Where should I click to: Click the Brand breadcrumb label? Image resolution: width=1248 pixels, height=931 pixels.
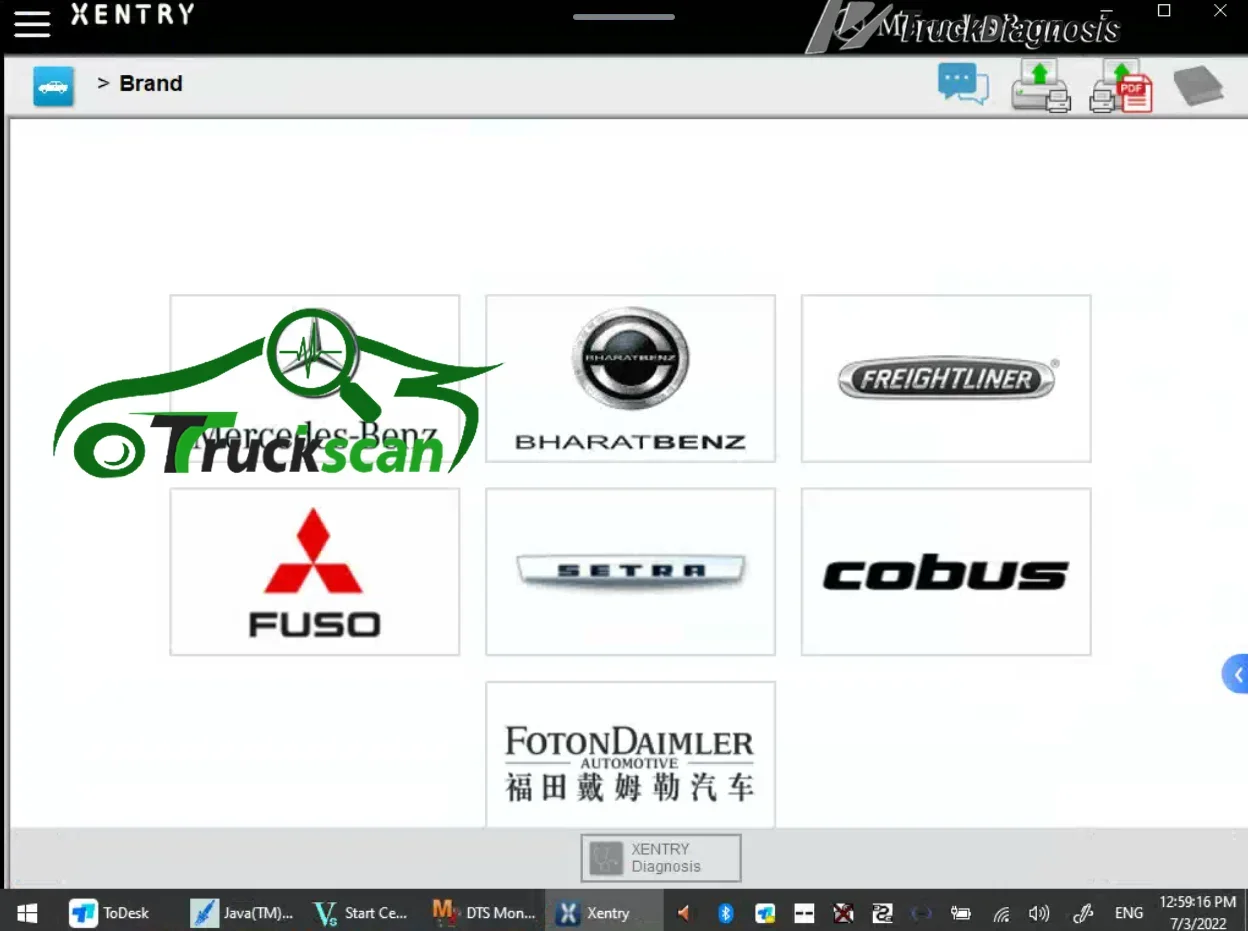[151, 83]
